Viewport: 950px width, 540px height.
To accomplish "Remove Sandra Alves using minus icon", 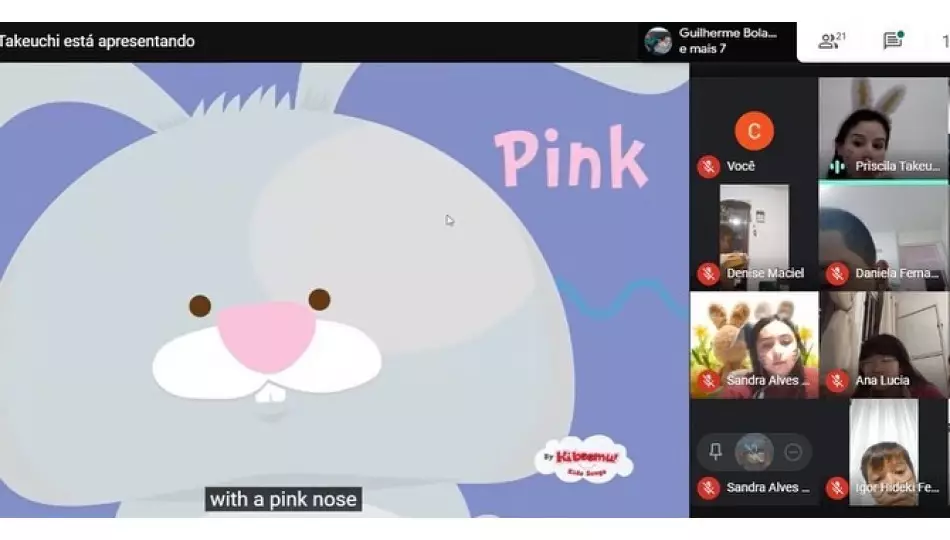I will click(793, 452).
